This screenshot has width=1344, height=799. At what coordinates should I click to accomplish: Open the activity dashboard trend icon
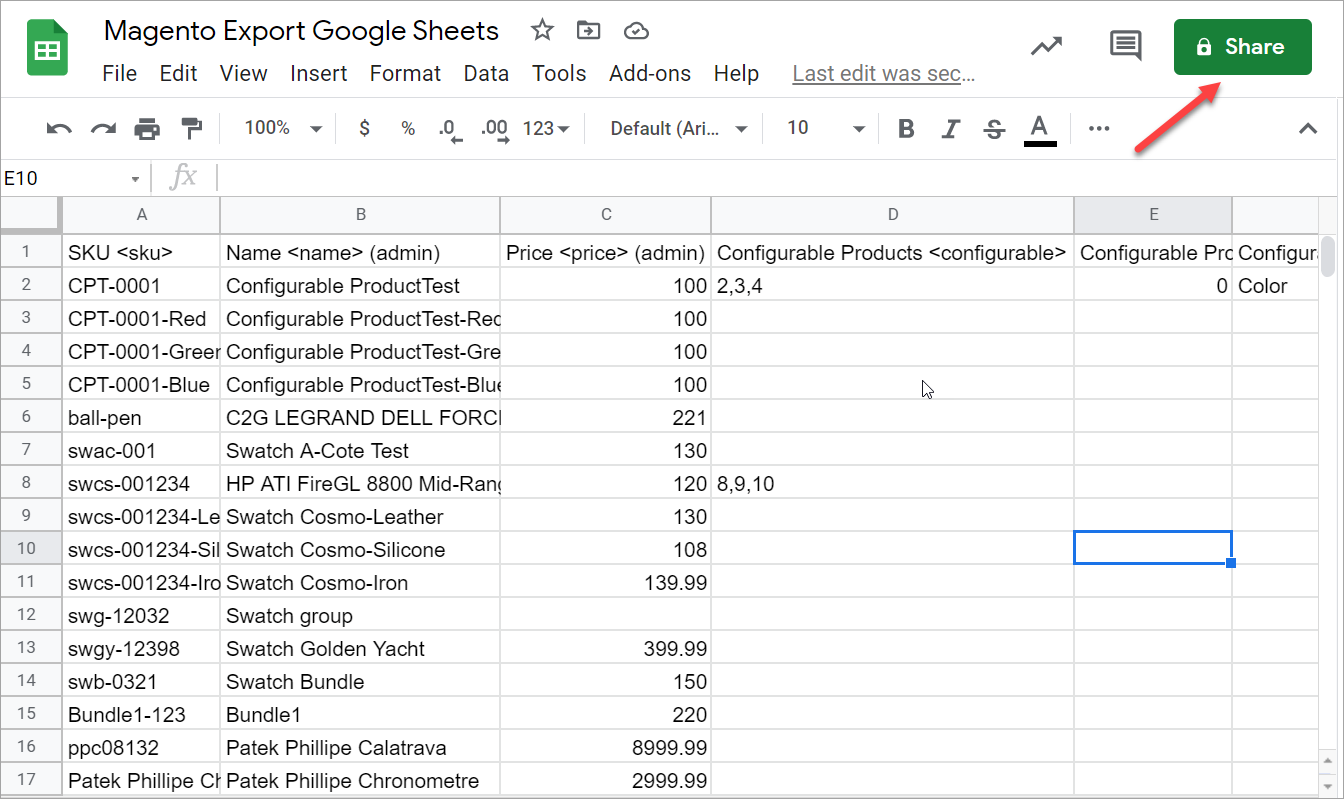tap(1047, 46)
